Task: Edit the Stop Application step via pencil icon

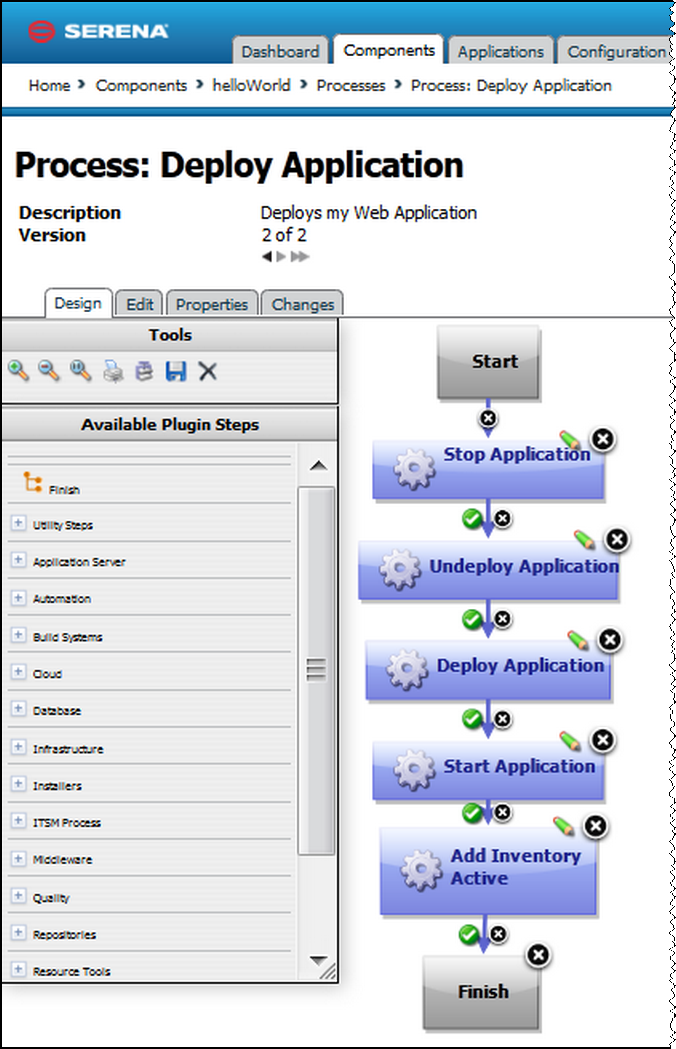Action: [x=570, y=440]
